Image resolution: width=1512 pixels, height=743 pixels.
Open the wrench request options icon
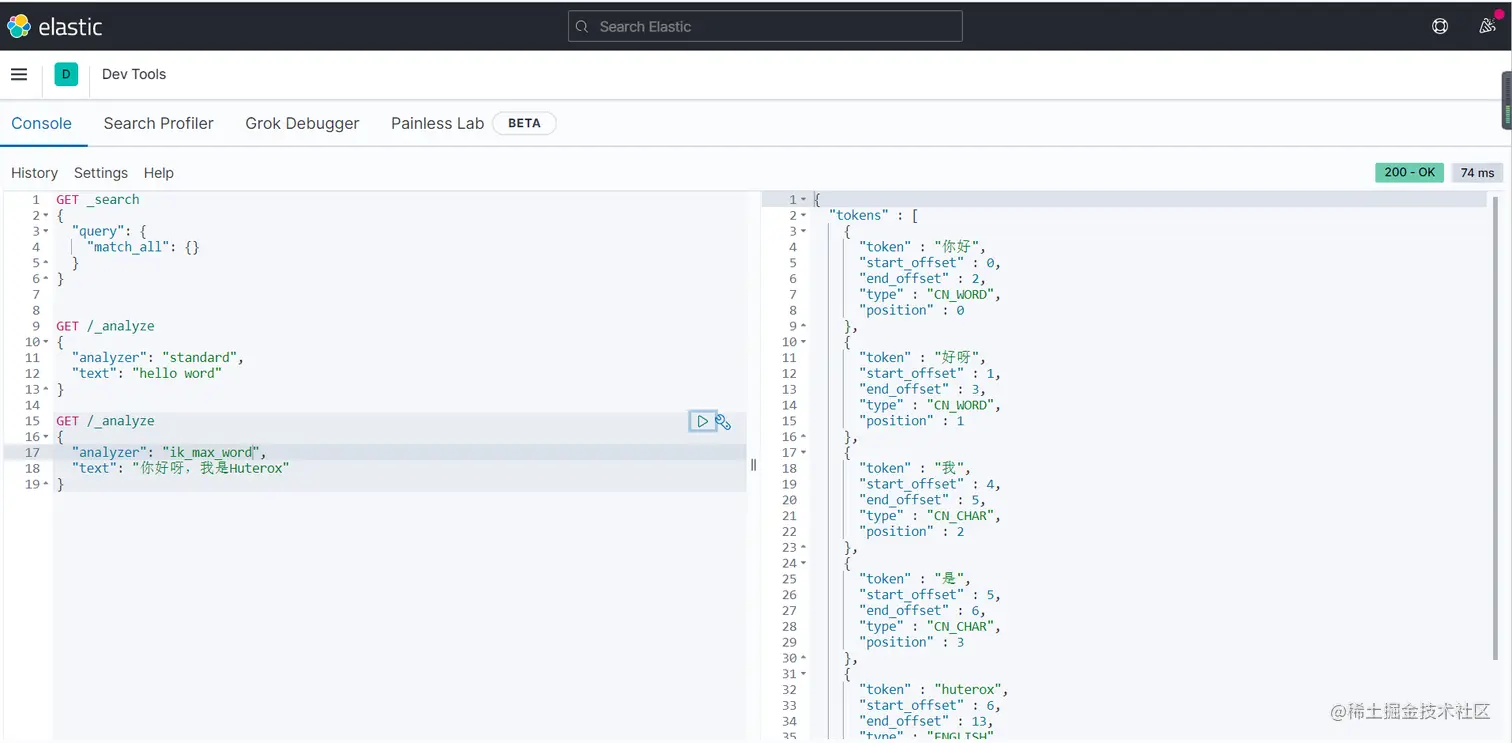pos(723,422)
